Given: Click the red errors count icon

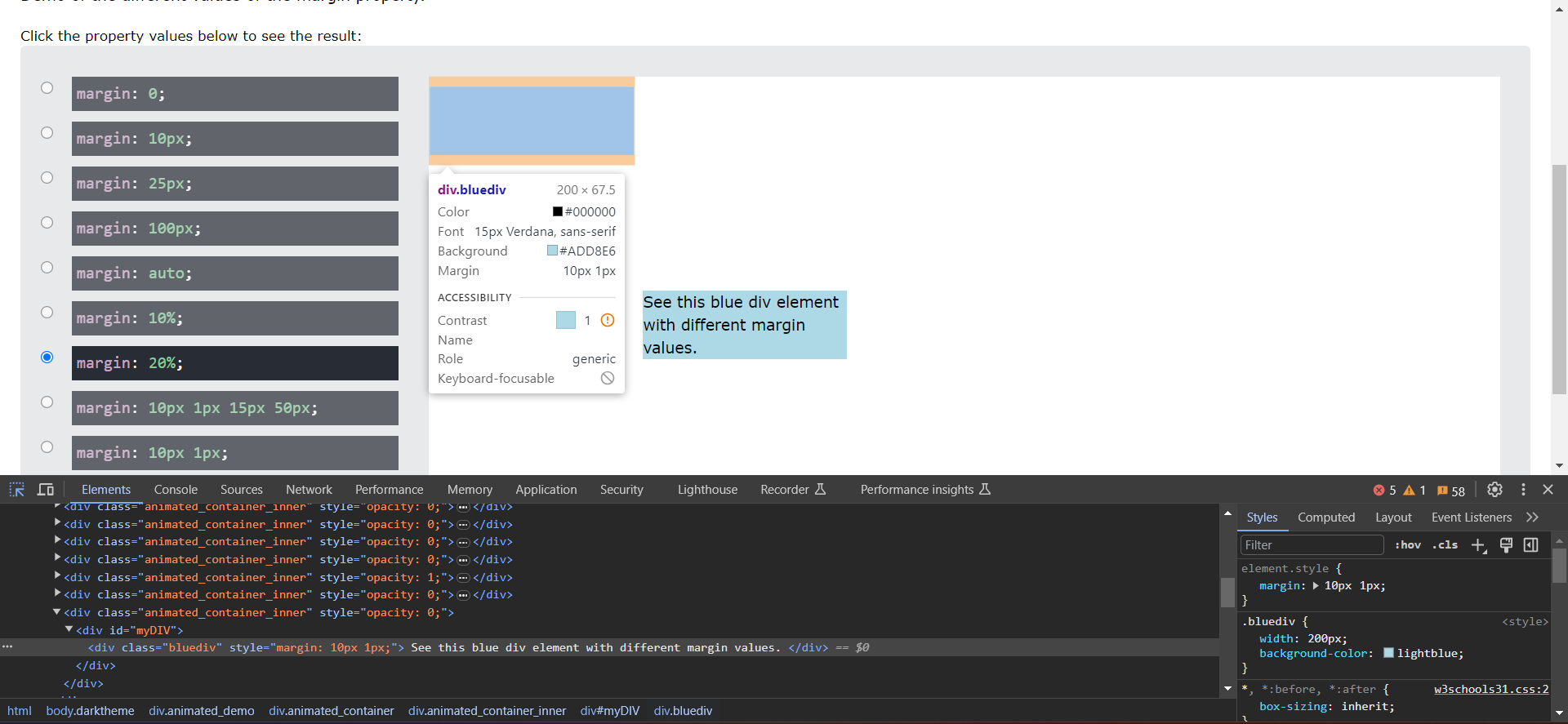Looking at the screenshot, I should click(1379, 491).
